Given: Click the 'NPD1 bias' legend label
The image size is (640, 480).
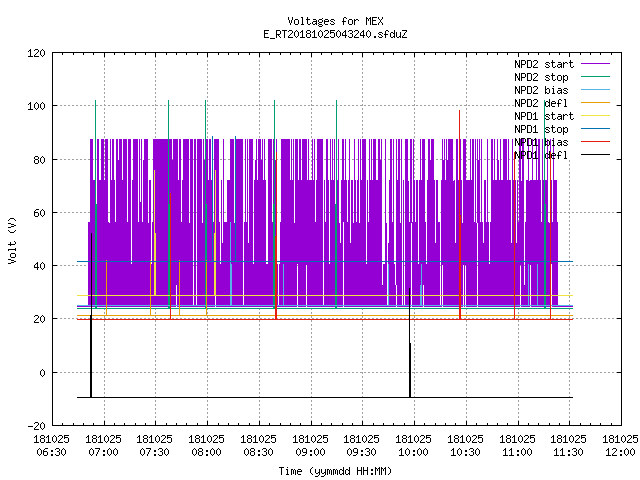Looking at the screenshot, I should pos(541,142).
